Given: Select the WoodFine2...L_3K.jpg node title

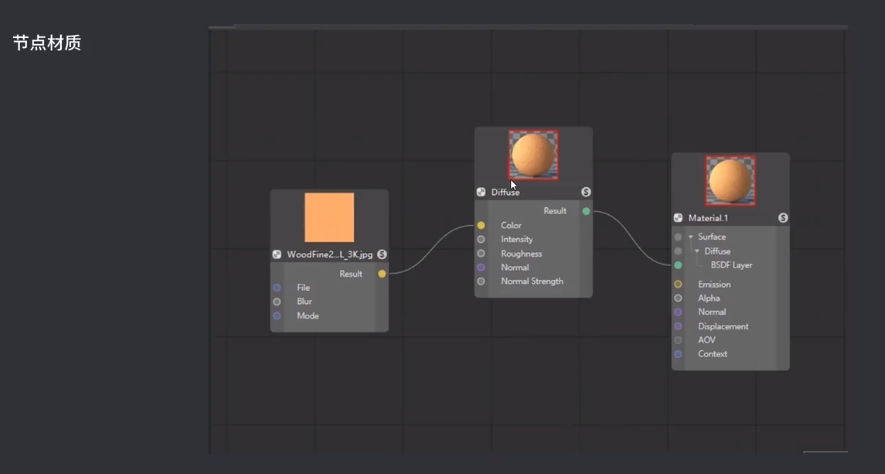Looking at the screenshot, I should 330,254.
